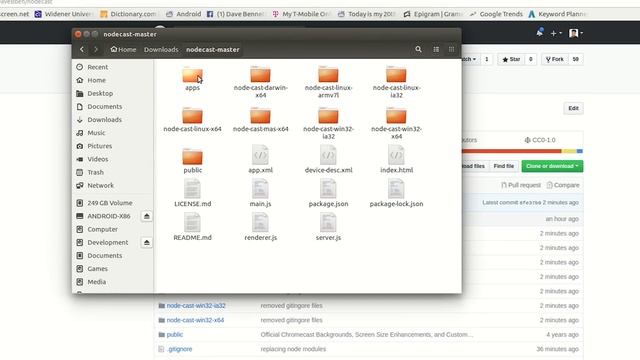Open the public folder in file manager
Image resolution: width=640 pixels, height=360 pixels.
coord(192,161)
